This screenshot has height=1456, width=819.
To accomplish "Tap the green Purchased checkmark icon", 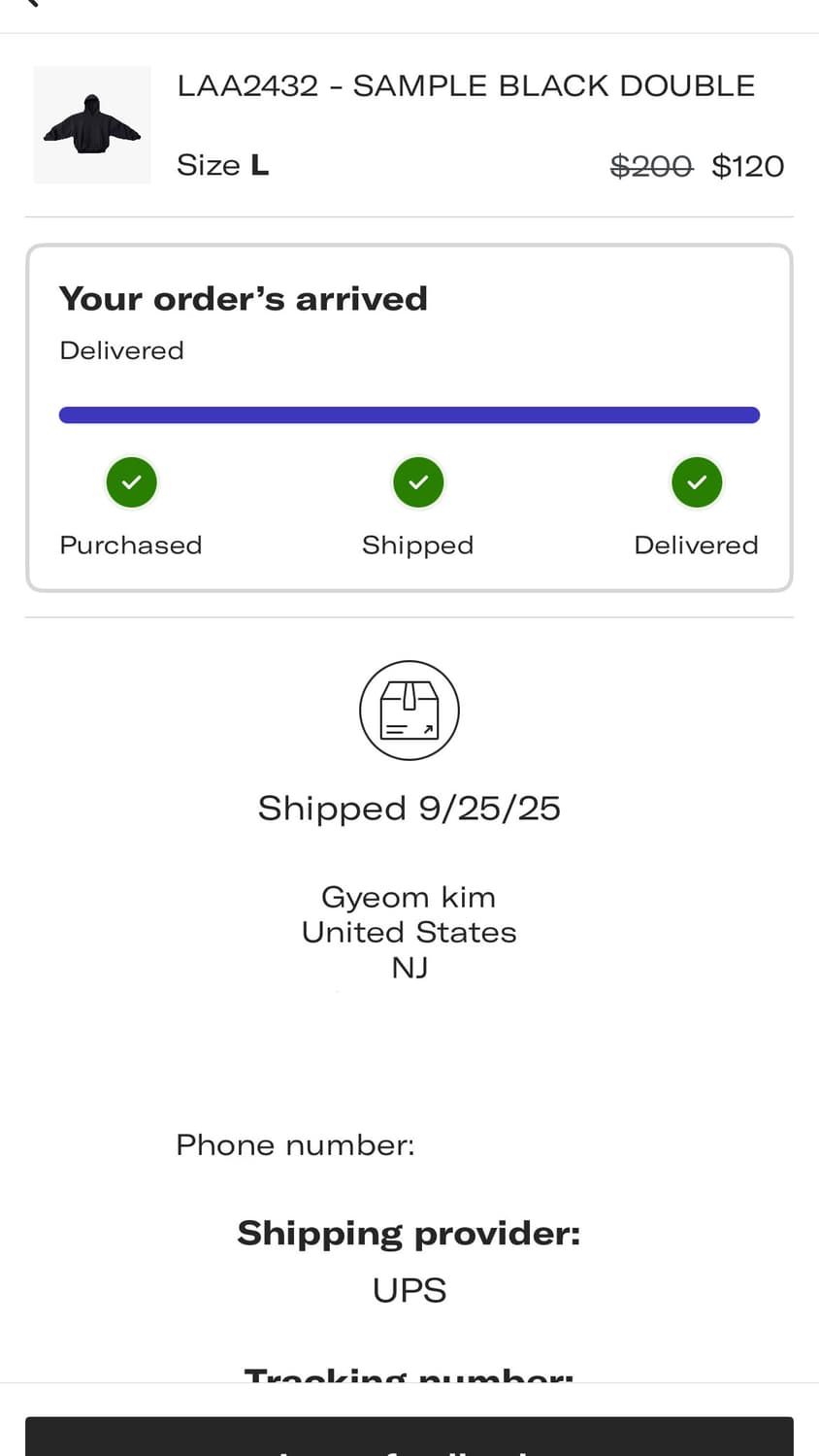I will pyautogui.click(x=131, y=482).
